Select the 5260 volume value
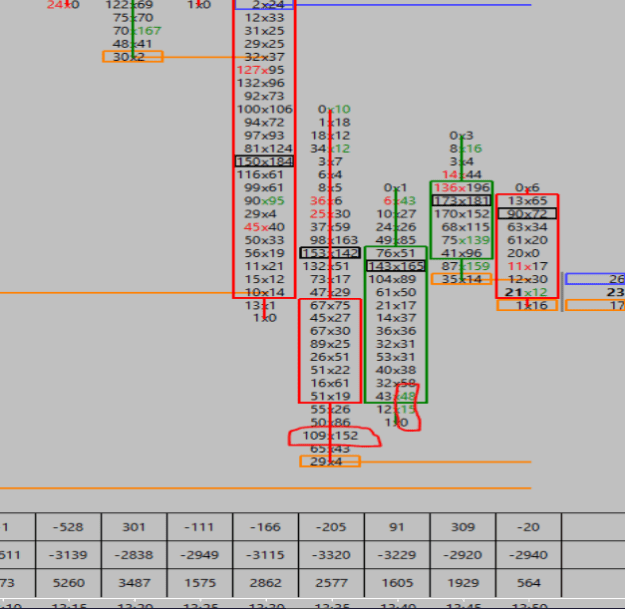 (69, 583)
